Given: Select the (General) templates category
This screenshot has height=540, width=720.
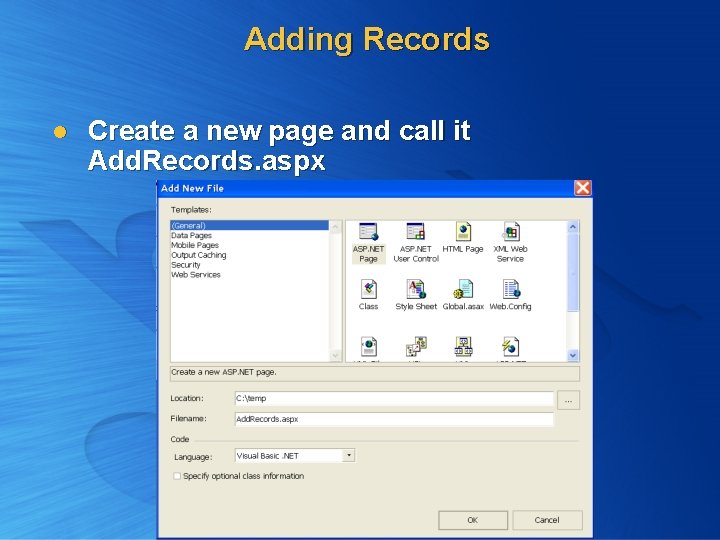Looking at the screenshot, I should 249,225.
